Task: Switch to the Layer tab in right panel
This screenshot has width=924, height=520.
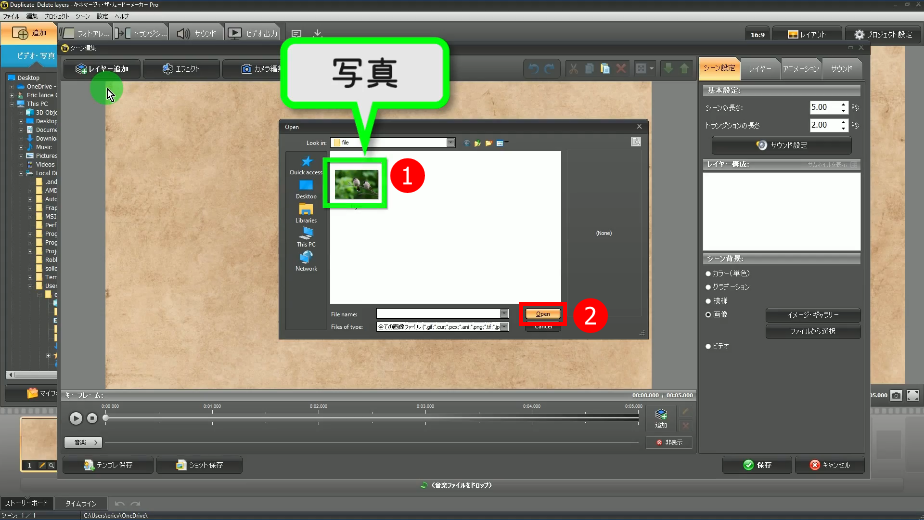Action: coord(760,69)
